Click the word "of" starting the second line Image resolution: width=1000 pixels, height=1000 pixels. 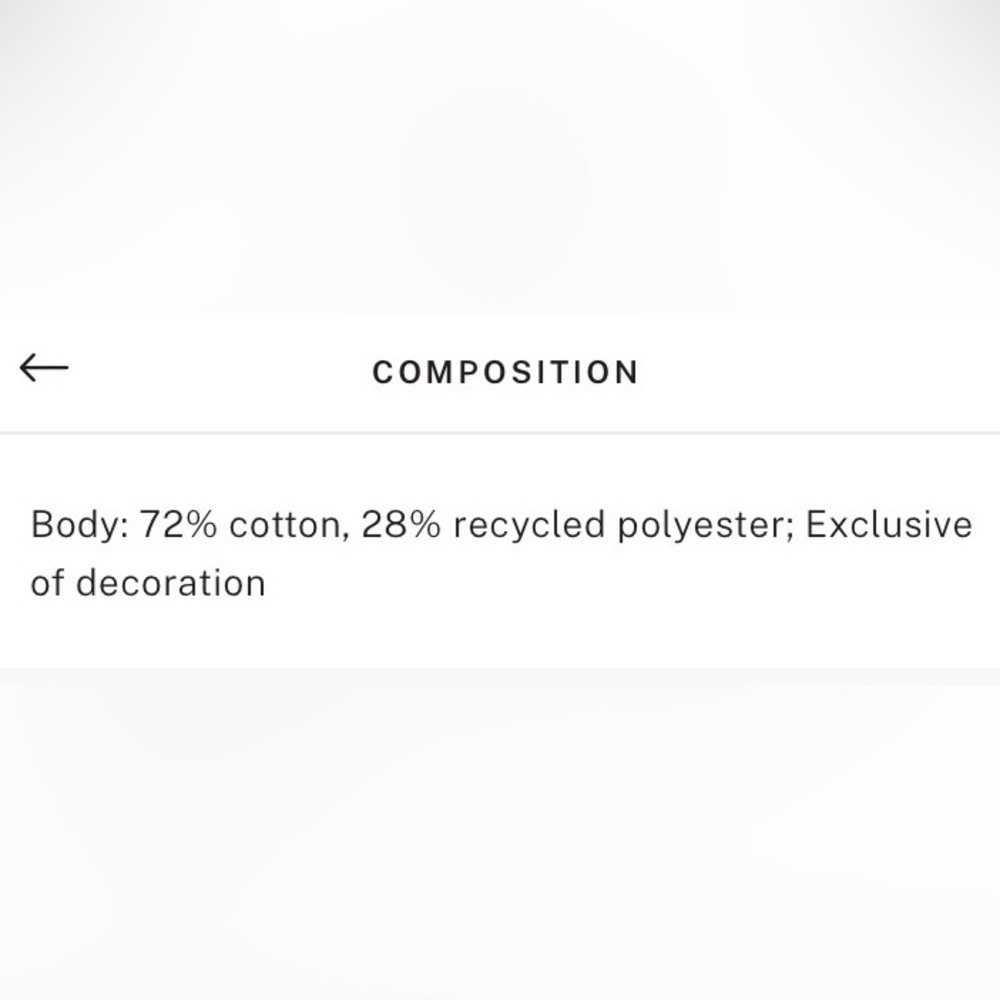tap(47, 583)
